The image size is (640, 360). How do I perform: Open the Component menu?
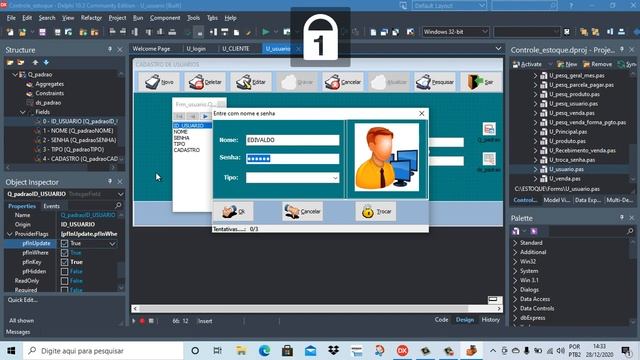(164, 18)
